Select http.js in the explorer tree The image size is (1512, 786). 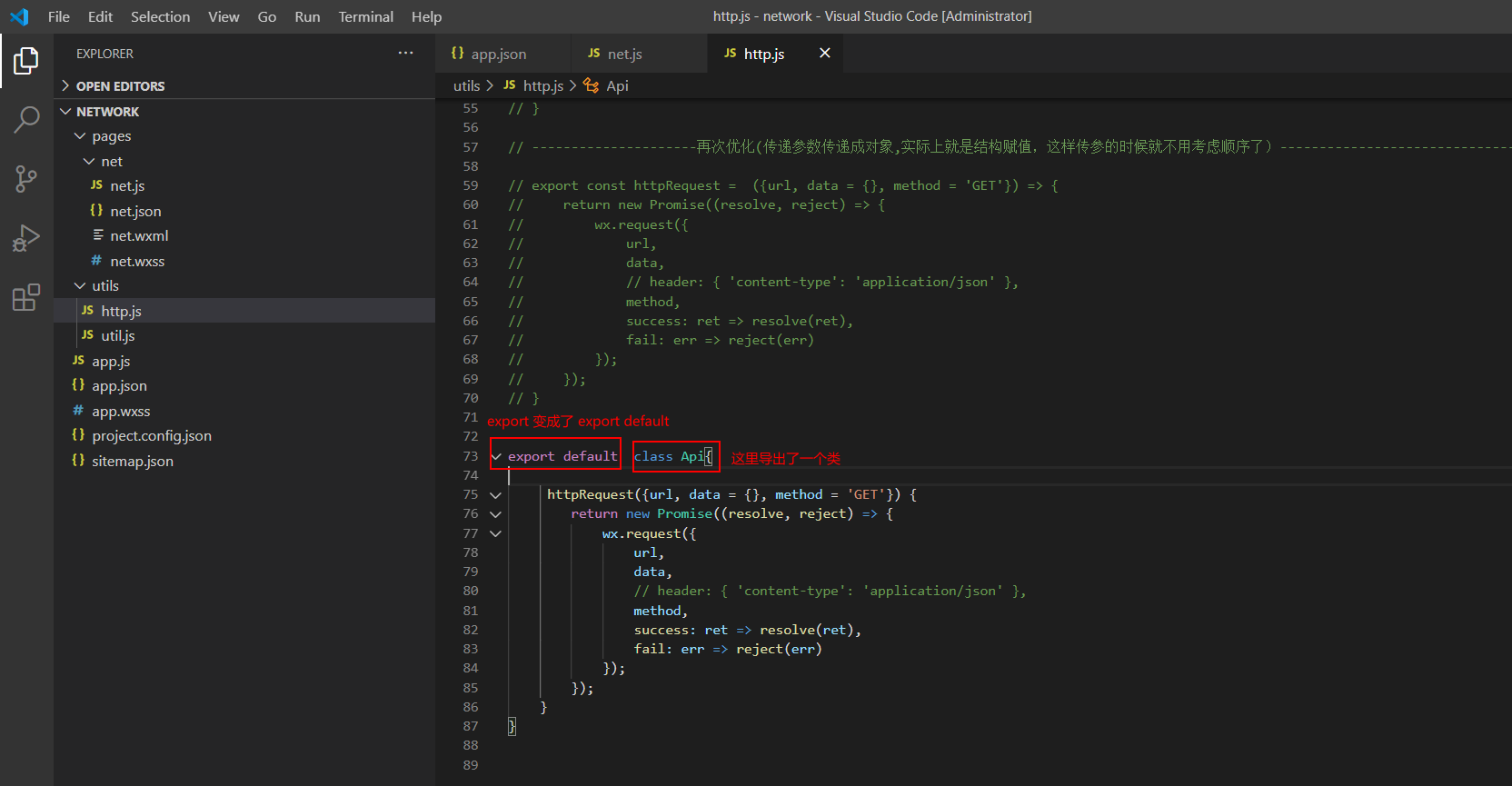(244, 311)
